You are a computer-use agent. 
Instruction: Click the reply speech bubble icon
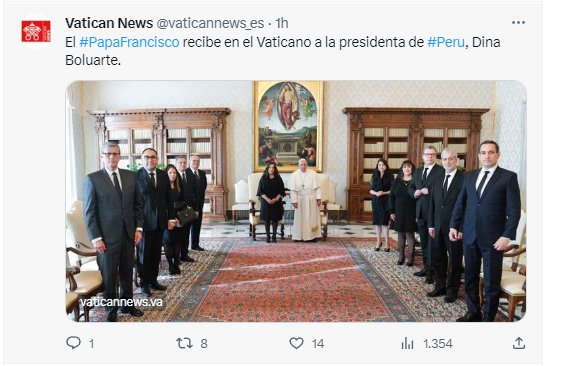click(x=73, y=343)
